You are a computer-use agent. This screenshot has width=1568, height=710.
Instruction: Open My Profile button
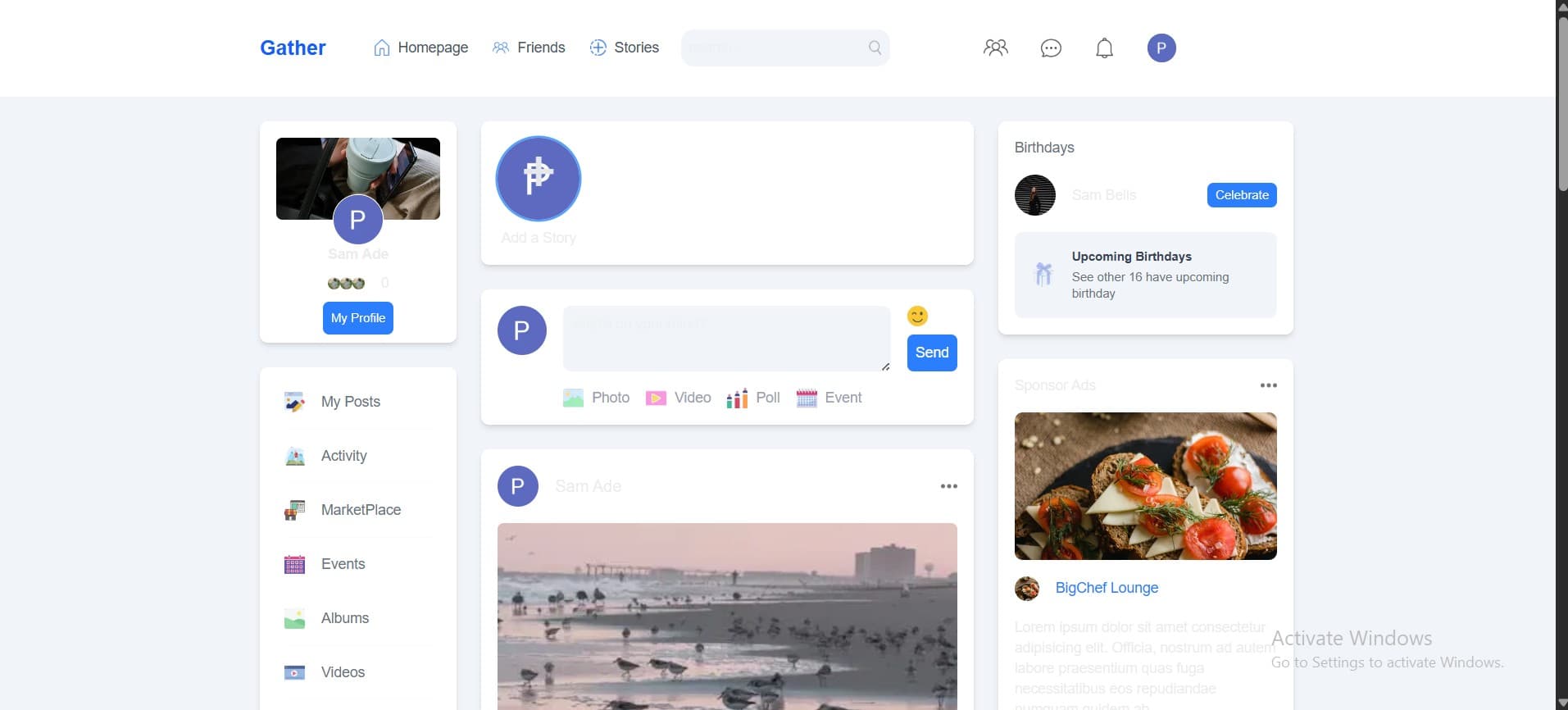(358, 318)
